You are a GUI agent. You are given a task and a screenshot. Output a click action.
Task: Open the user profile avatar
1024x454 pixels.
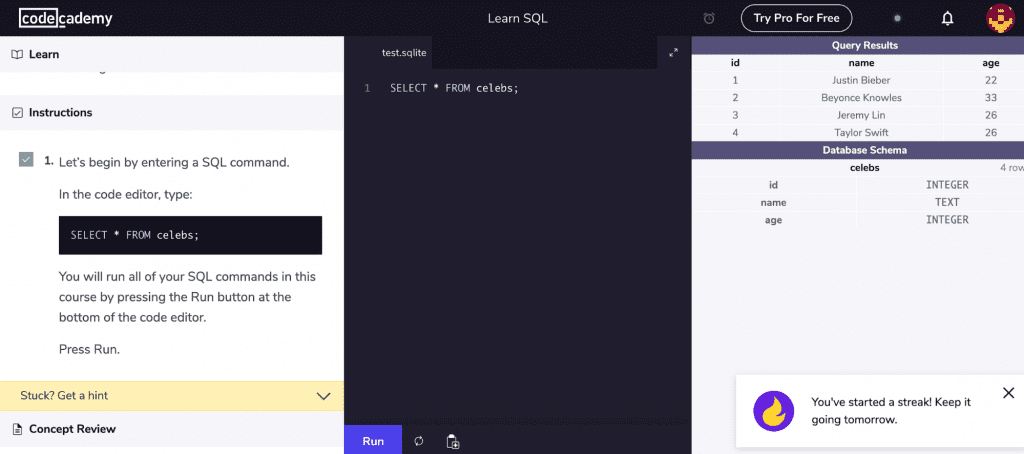(x=1000, y=18)
